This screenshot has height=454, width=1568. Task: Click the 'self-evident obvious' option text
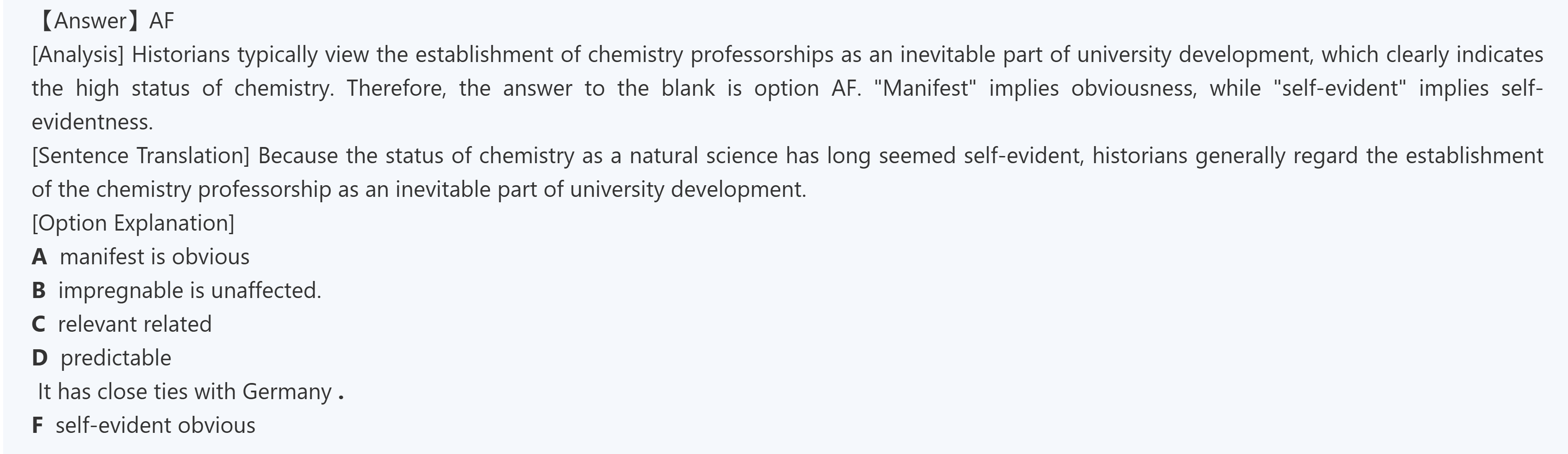(x=155, y=425)
